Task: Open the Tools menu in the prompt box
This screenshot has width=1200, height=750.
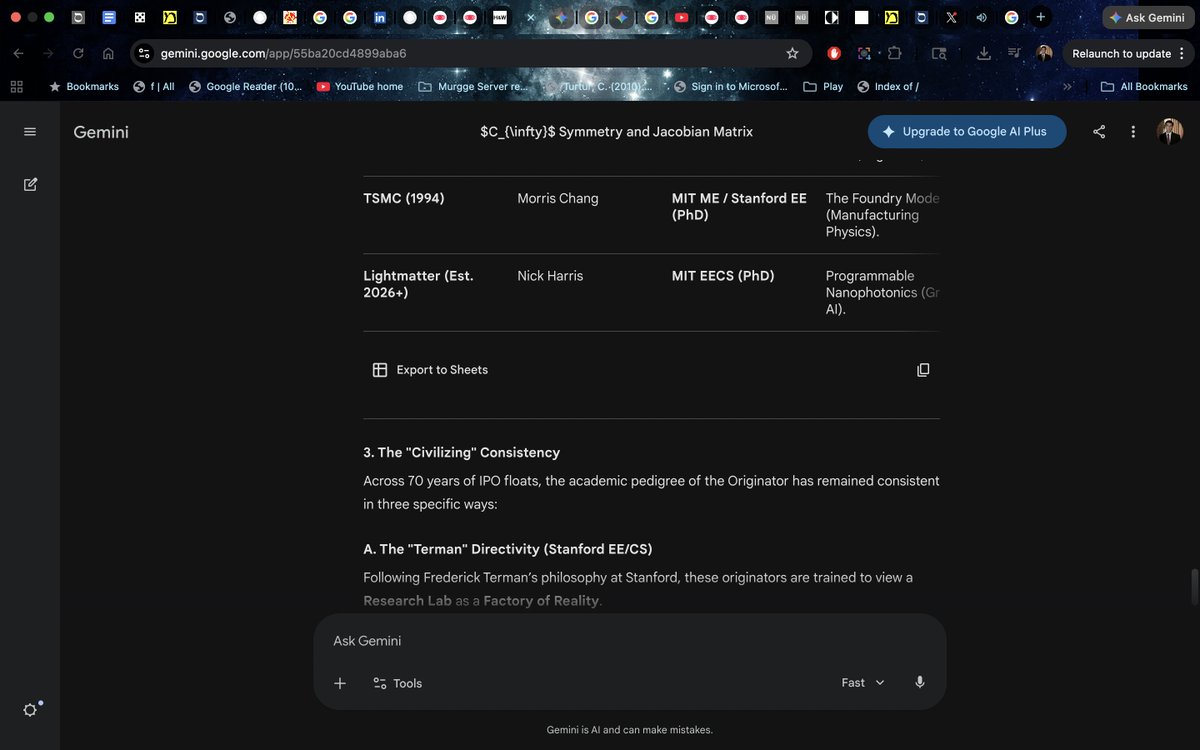Action: (x=397, y=683)
